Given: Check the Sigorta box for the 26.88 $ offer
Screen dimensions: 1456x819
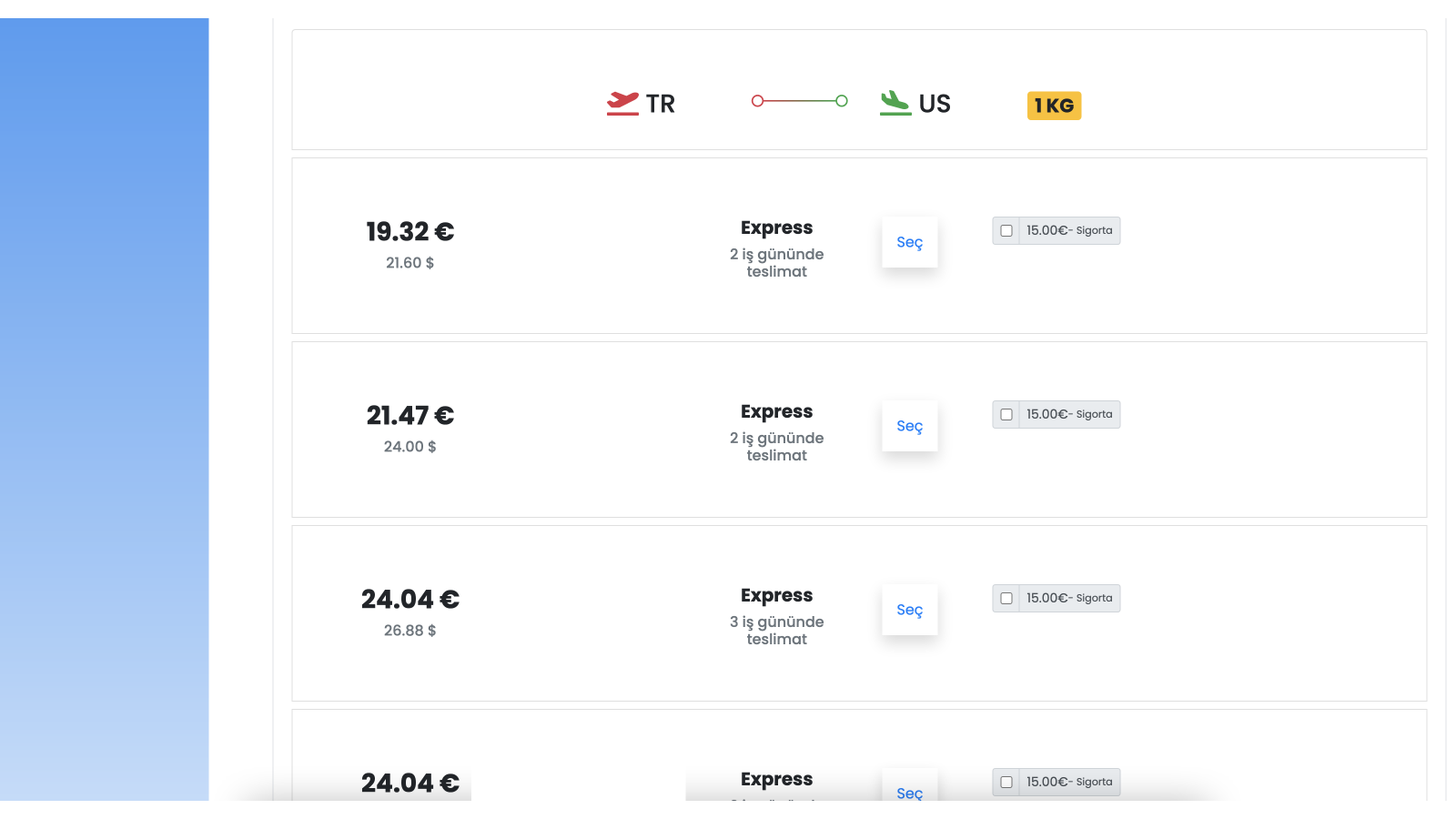Looking at the screenshot, I should pos(1006,598).
